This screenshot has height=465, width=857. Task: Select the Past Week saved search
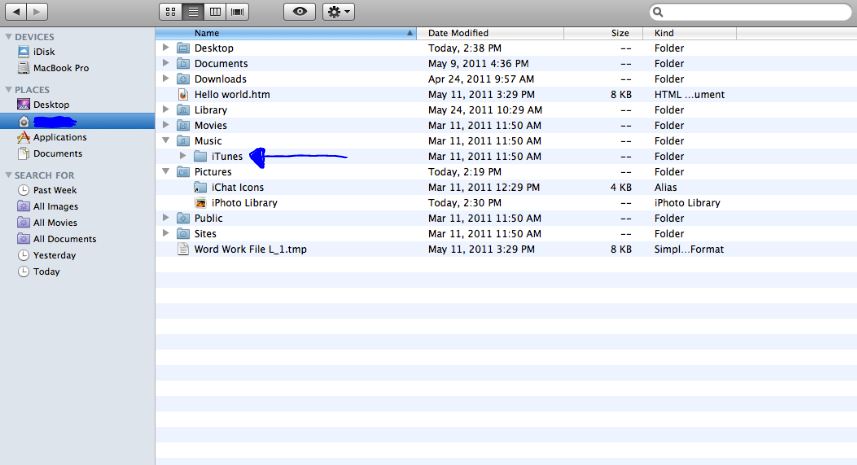(54, 190)
